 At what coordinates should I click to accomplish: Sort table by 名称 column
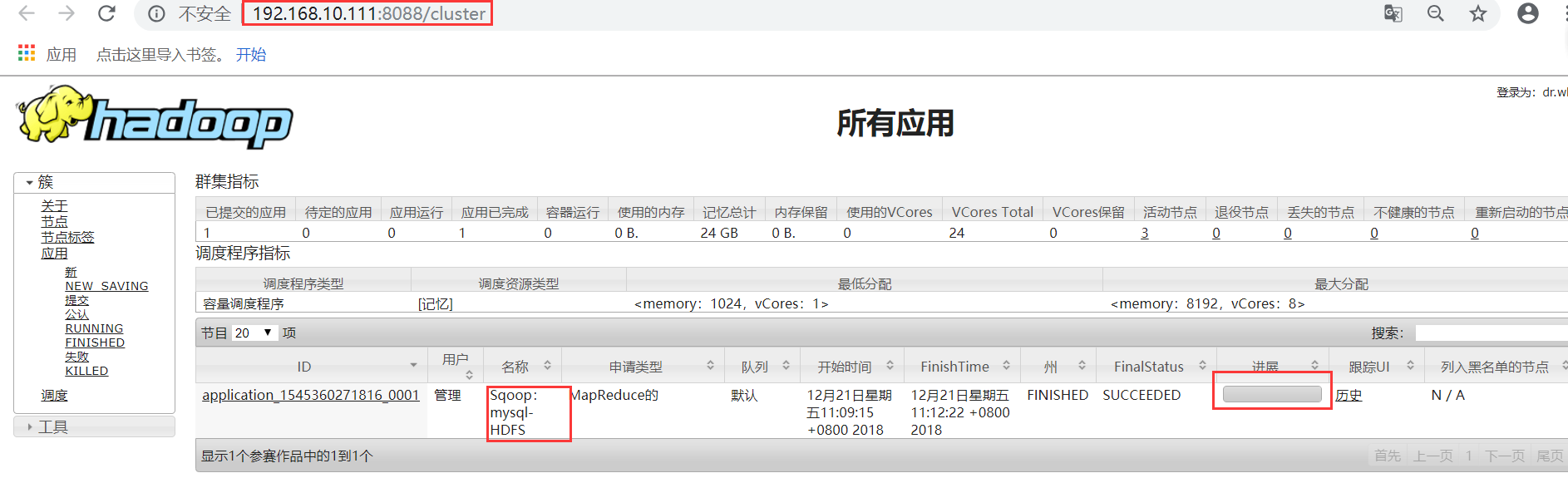[x=523, y=367]
